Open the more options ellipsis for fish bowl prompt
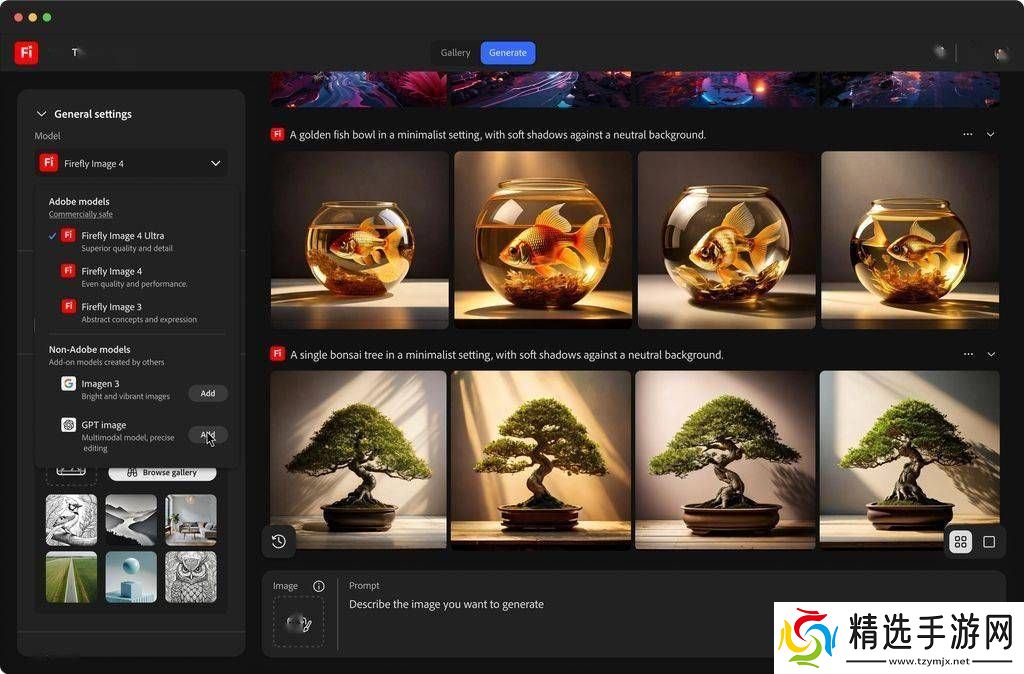 pyautogui.click(x=967, y=134)
